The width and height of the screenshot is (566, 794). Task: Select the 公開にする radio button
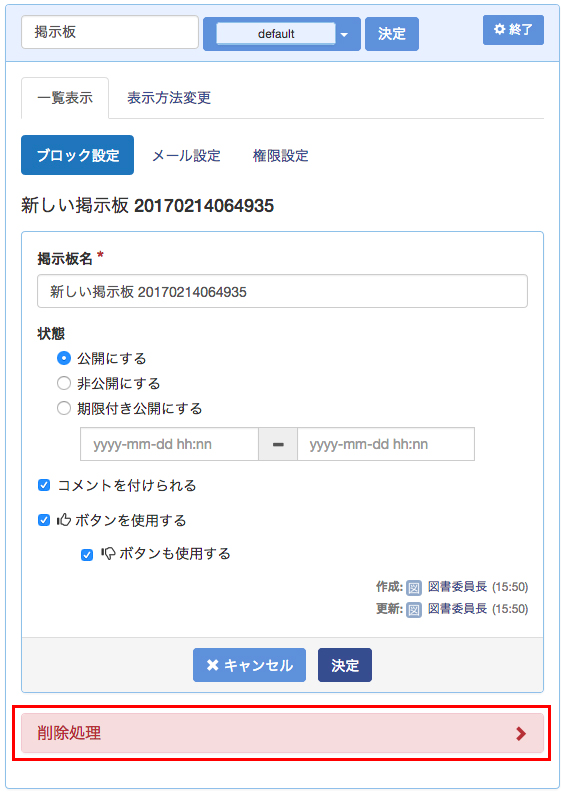[x=64, y=359]
